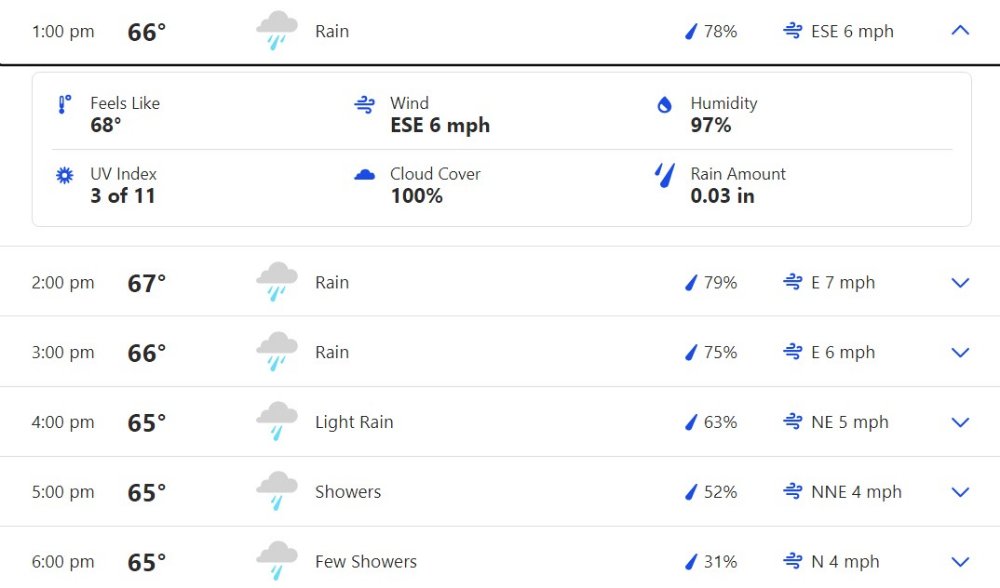Image resolution: width=1000 pixels, height=588 pixels.
Task: Expand the 5:00 pm Showers row
Action: coord(960,492)
